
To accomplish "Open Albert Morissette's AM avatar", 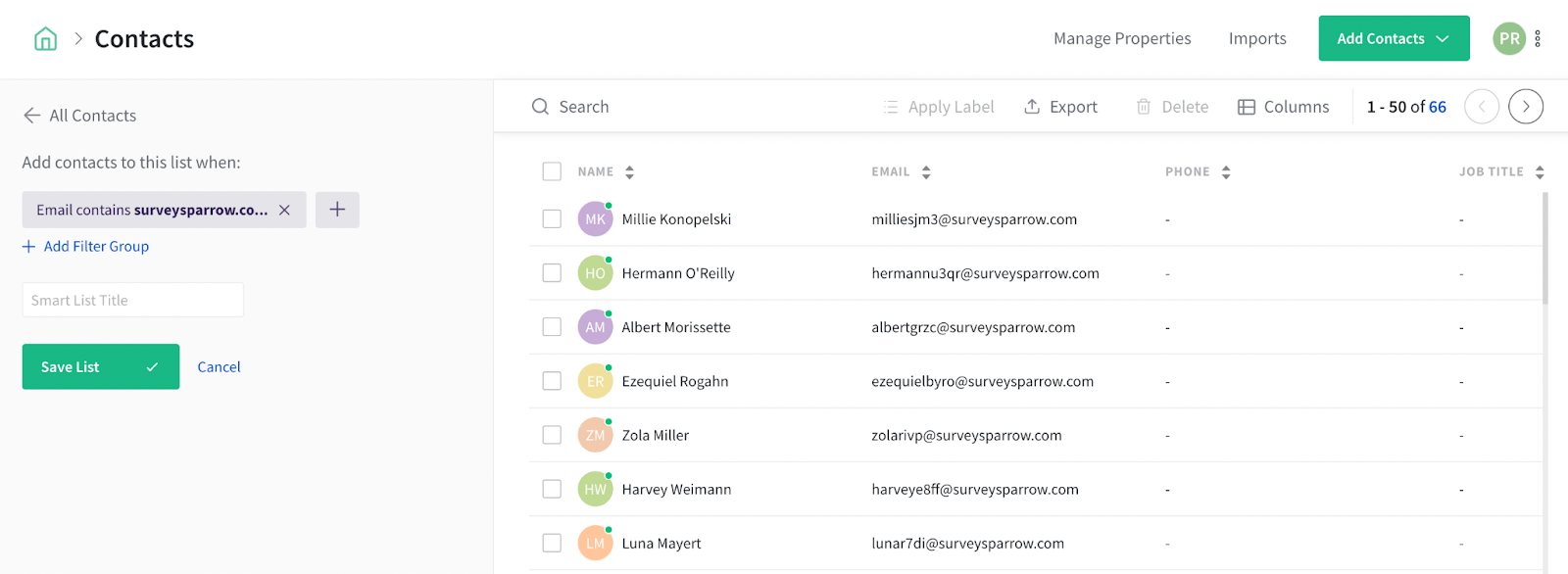I will pos(595,327).
